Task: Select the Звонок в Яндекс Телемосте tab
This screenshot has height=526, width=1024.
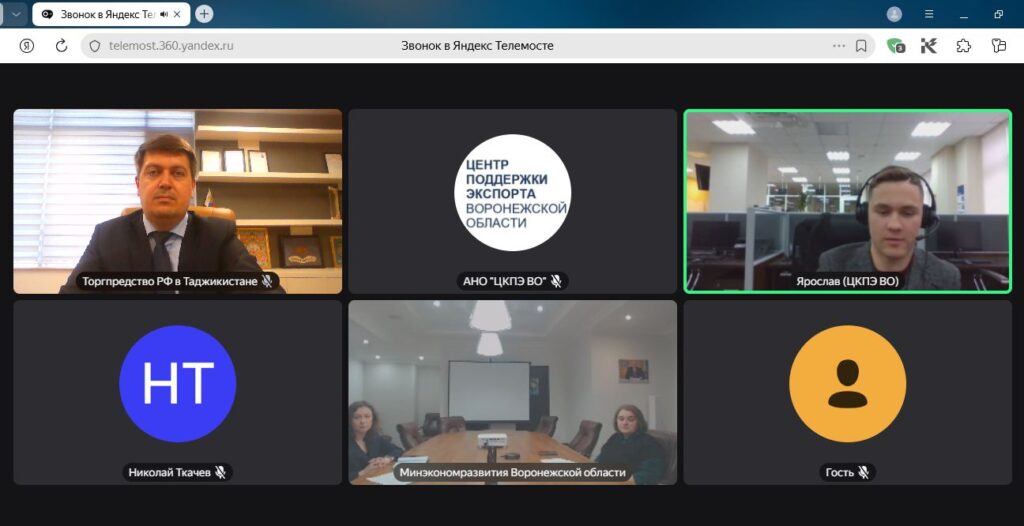Action: (x=100, y=14)
